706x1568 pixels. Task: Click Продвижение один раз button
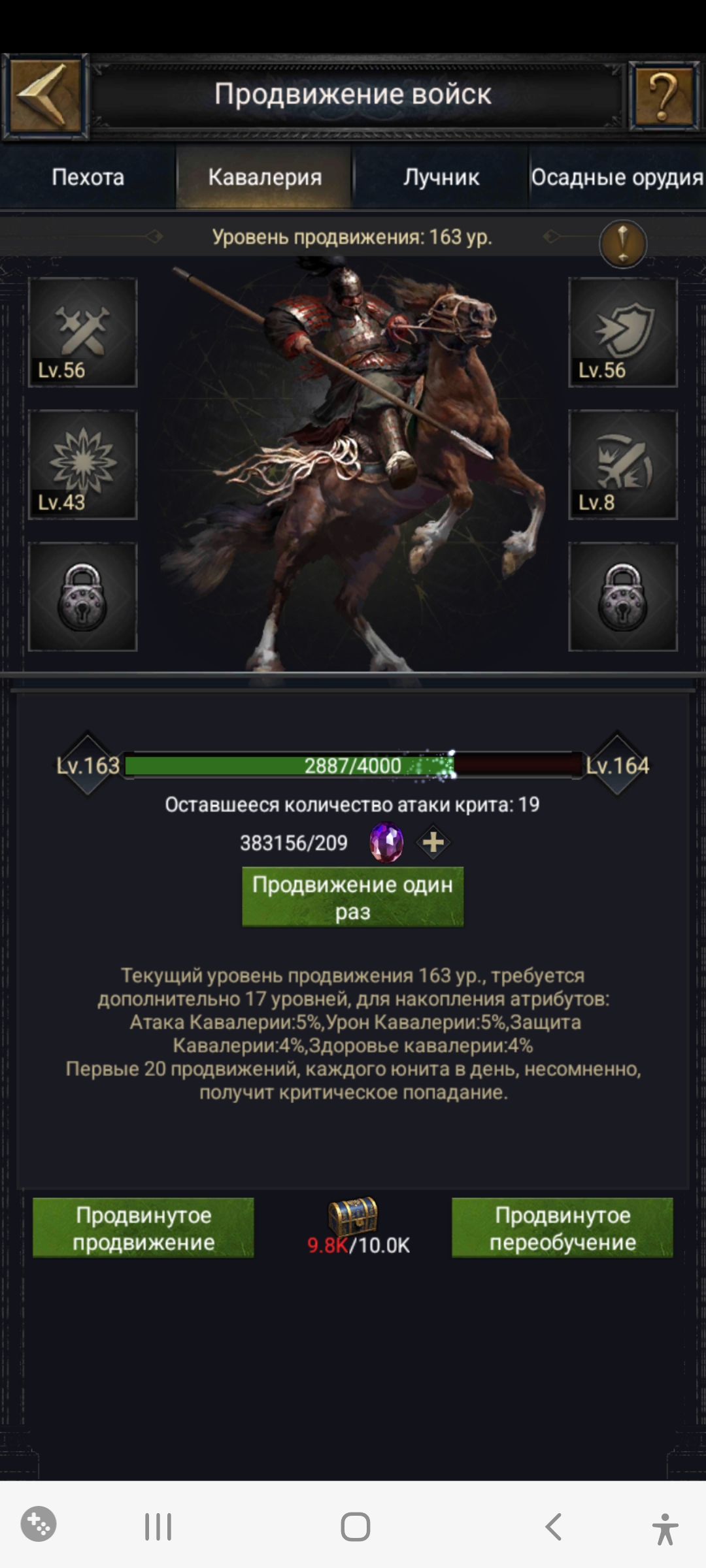353,897
